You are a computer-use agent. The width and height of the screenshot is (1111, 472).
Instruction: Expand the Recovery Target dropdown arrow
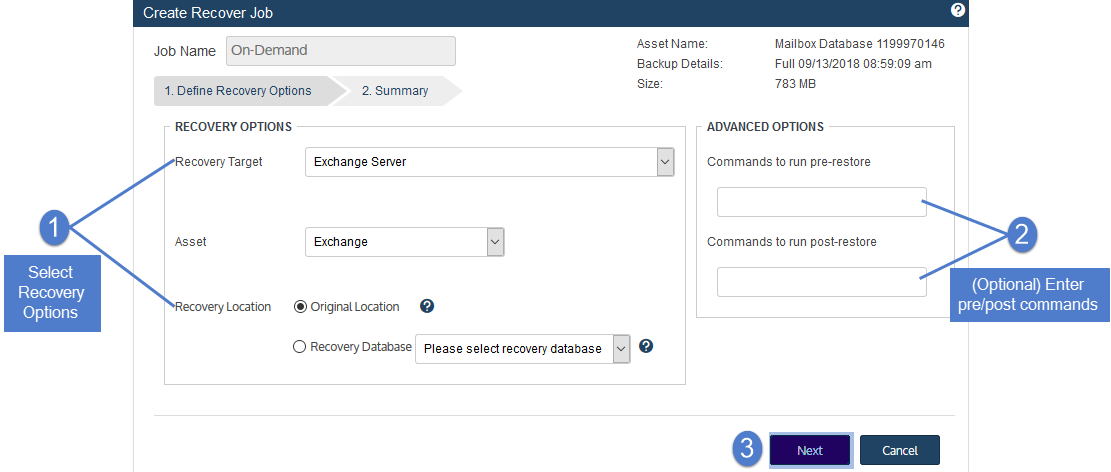(665, 162)
